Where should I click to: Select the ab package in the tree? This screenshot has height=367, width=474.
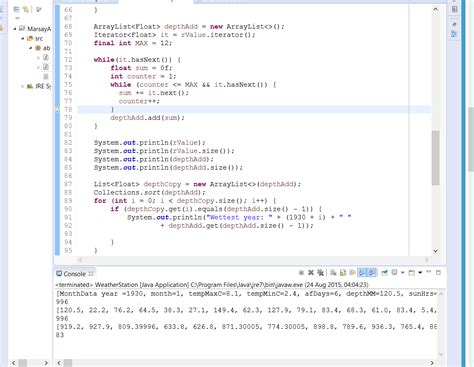pos(43,48)
